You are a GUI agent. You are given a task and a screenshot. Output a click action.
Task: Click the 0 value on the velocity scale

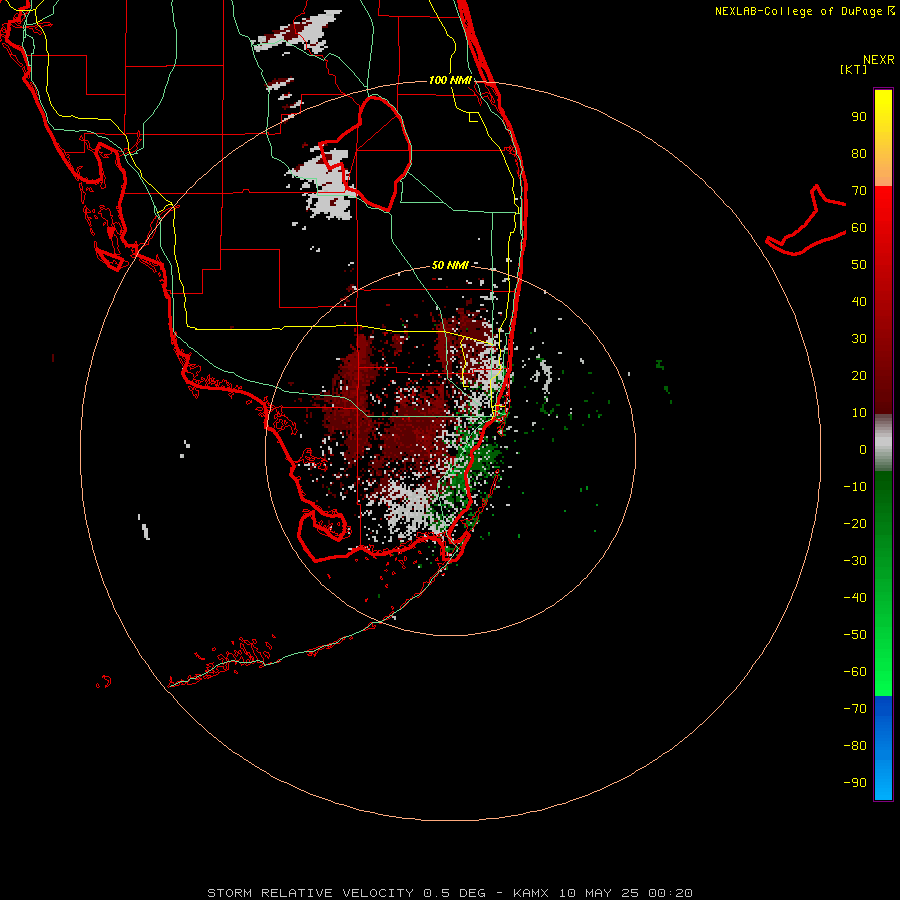[x=863, y=450]
